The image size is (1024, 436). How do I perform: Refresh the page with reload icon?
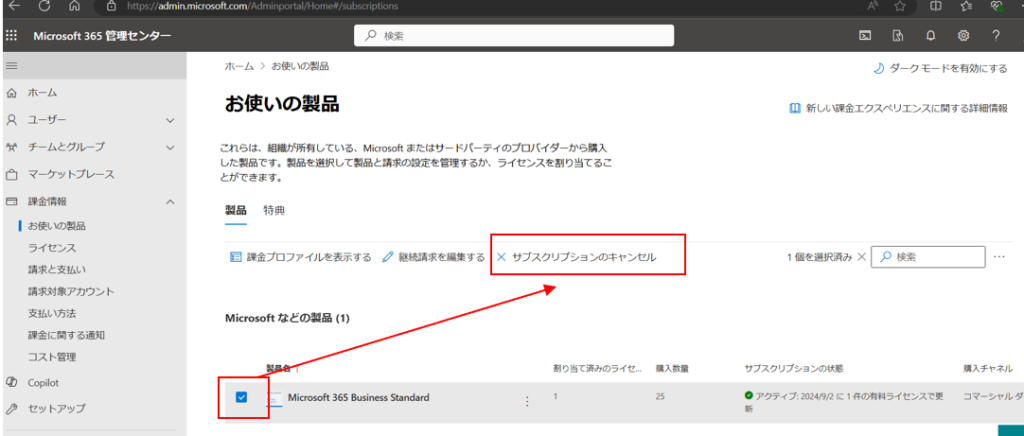44,6
